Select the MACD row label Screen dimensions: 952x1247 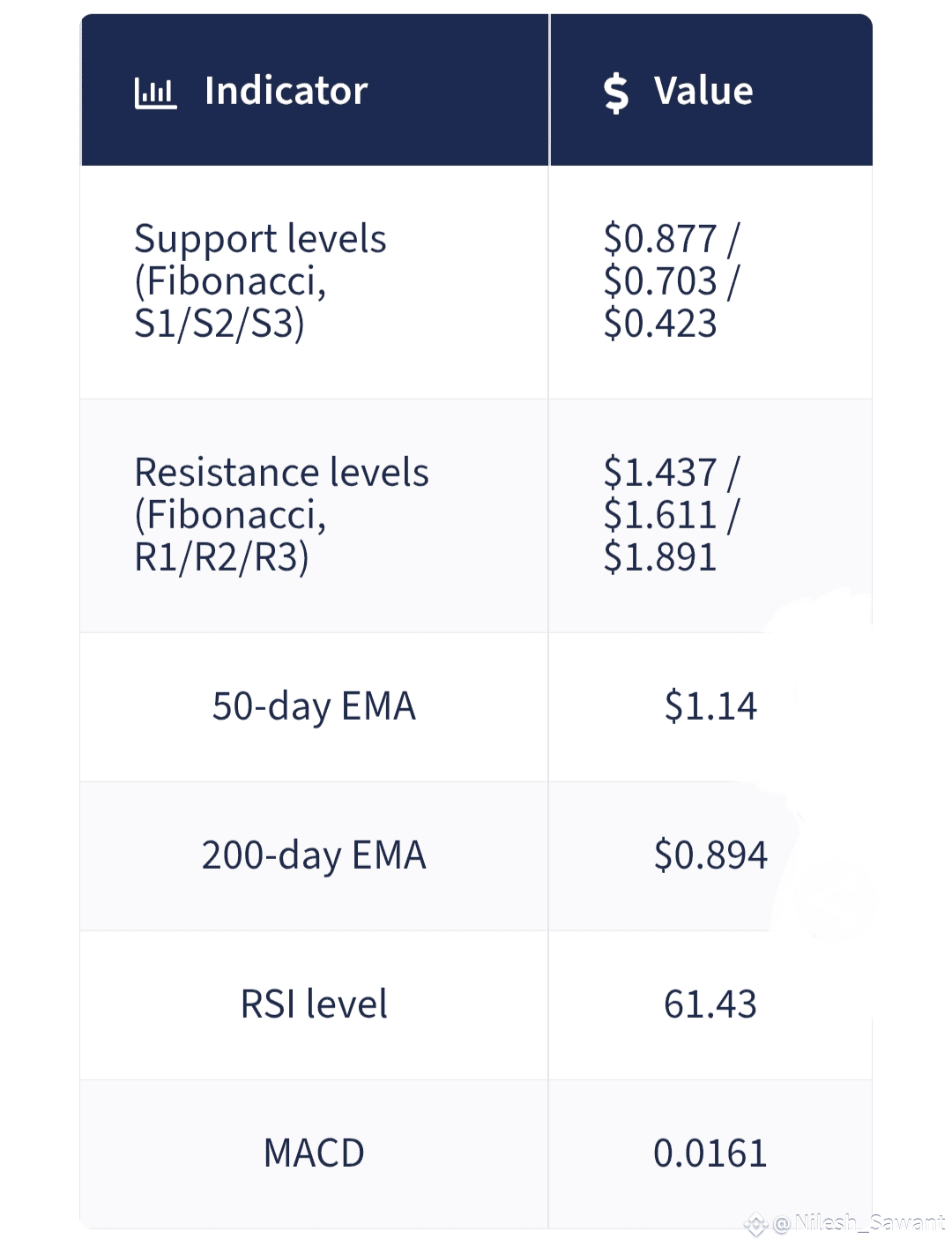(314, 1154)
